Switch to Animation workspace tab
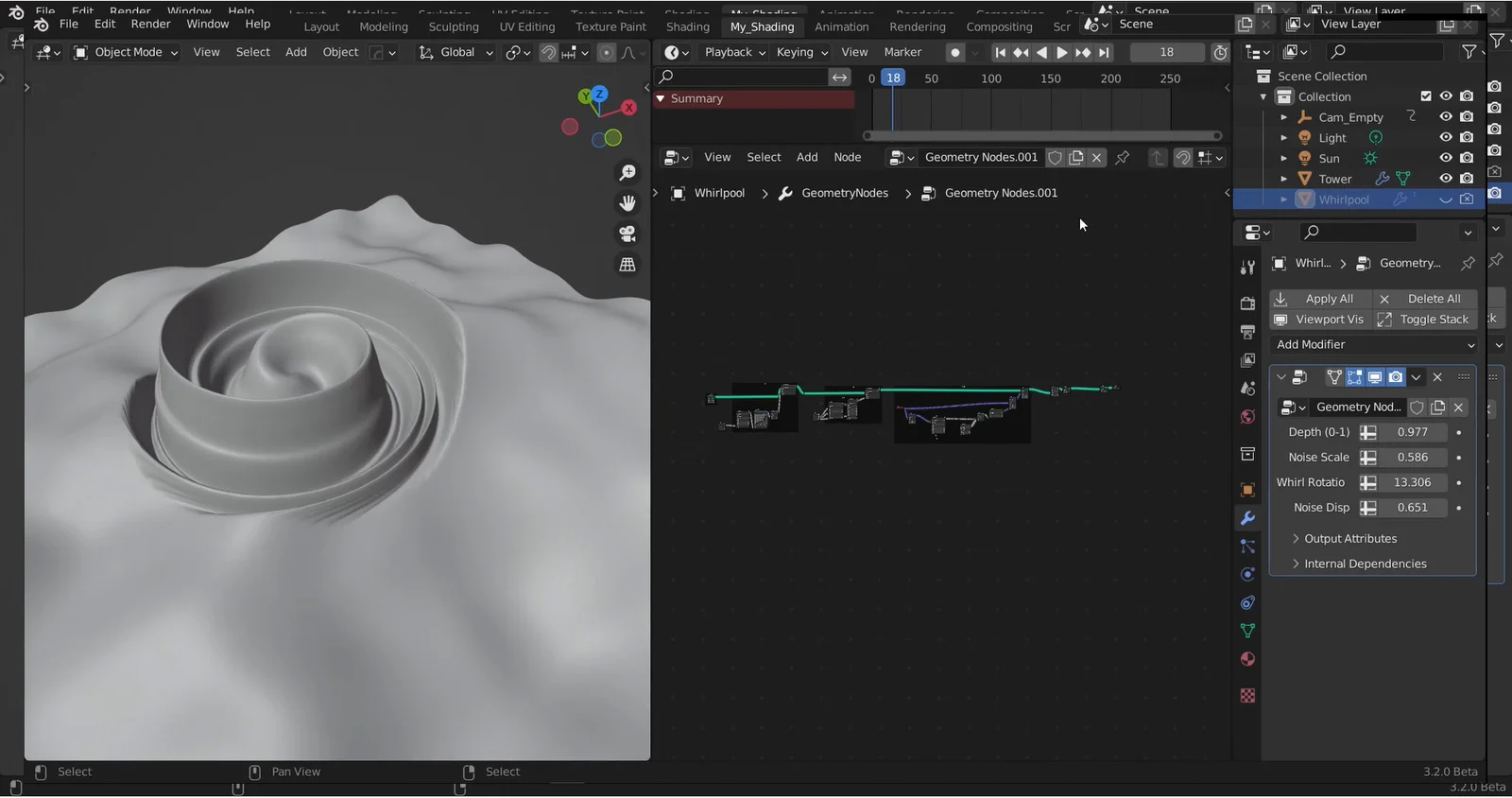This screenshot has width=1512, height=798. [x=841, y=27]
